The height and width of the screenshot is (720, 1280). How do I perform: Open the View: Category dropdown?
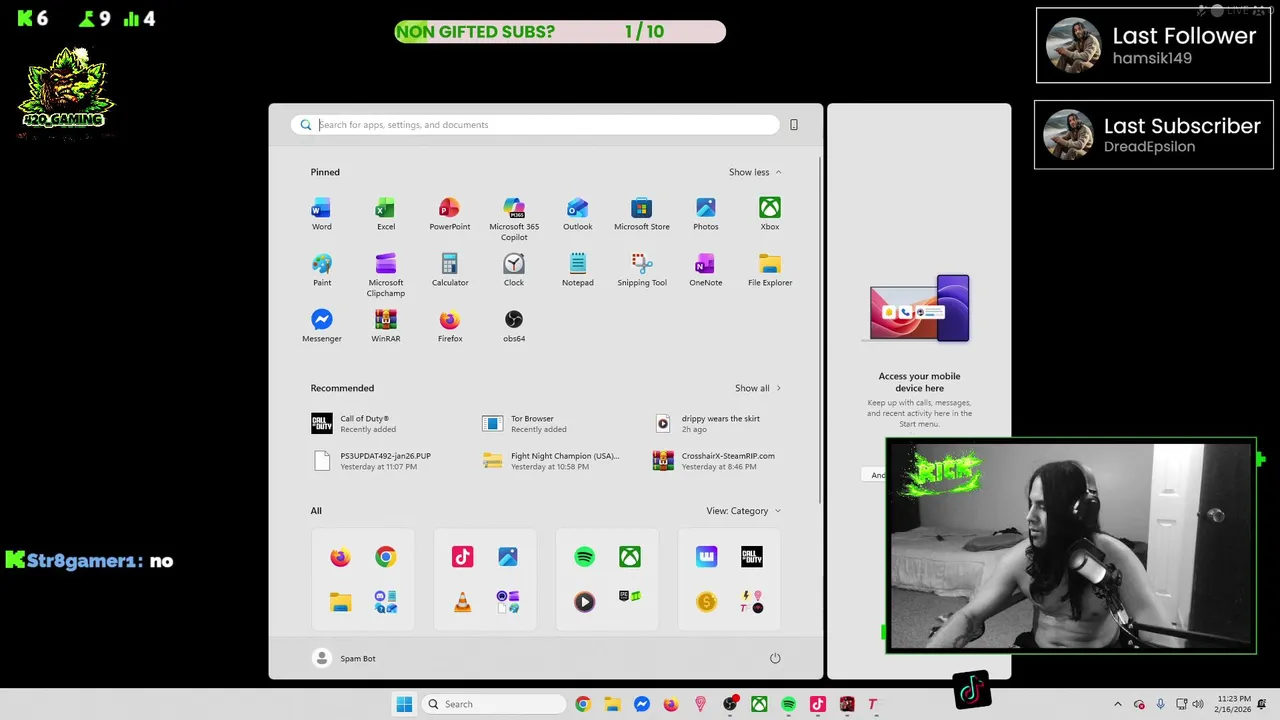pos(744,511)
